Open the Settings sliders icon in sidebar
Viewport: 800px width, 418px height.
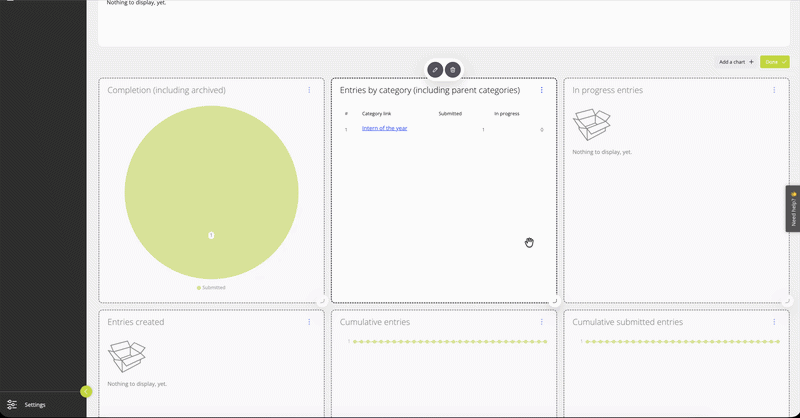(x=12, y=405)
